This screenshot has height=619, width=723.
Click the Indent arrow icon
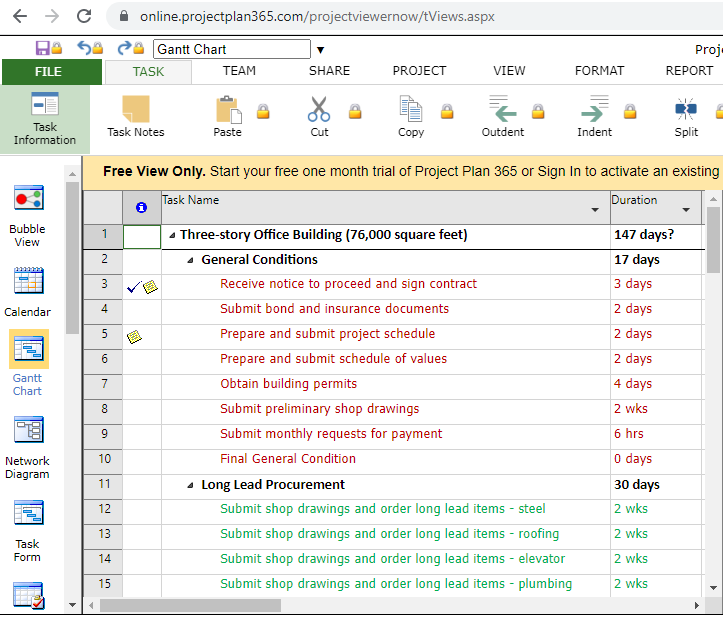point(594,117)
